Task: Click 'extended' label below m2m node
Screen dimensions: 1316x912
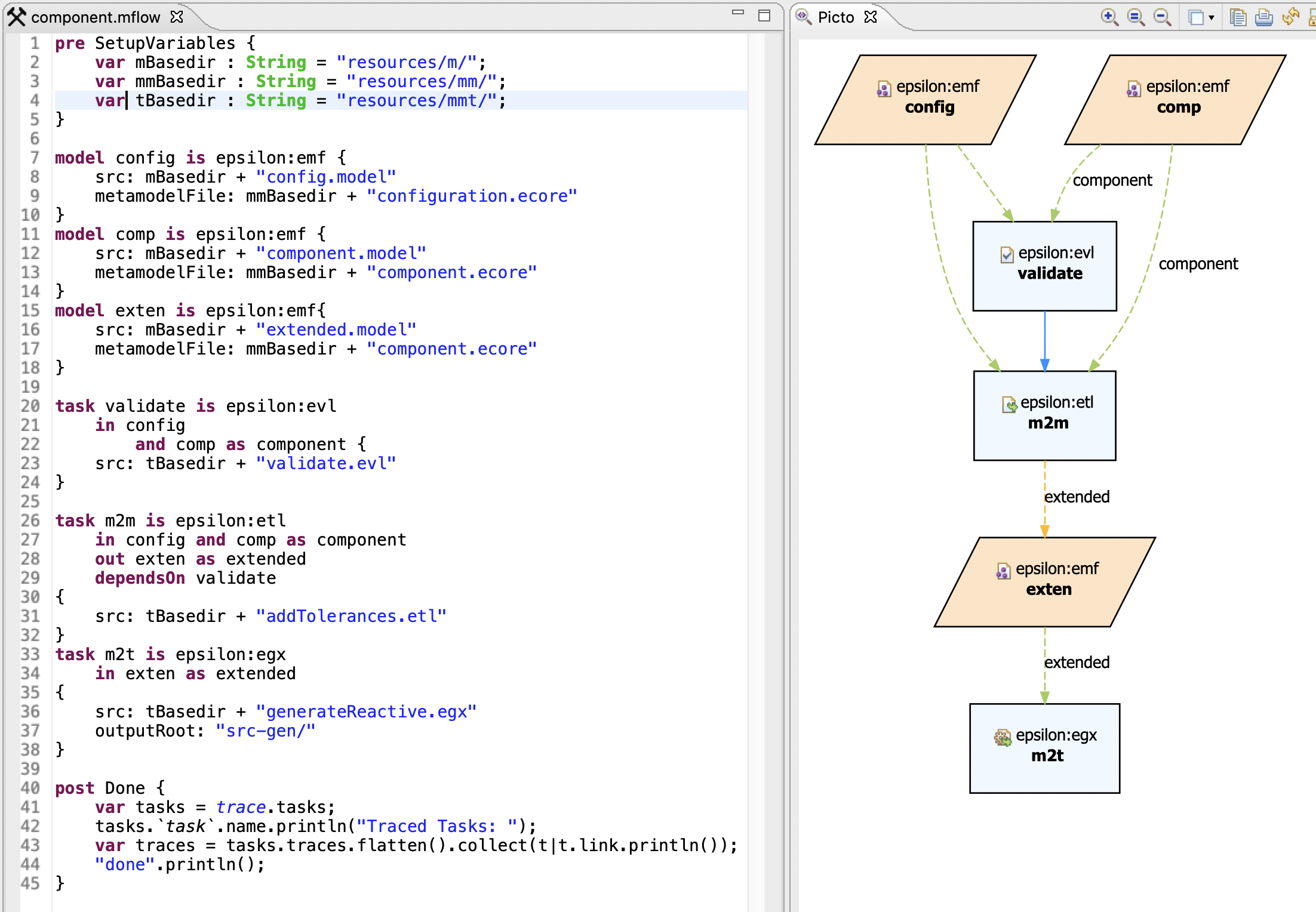Action: (x=1077, y=497)
